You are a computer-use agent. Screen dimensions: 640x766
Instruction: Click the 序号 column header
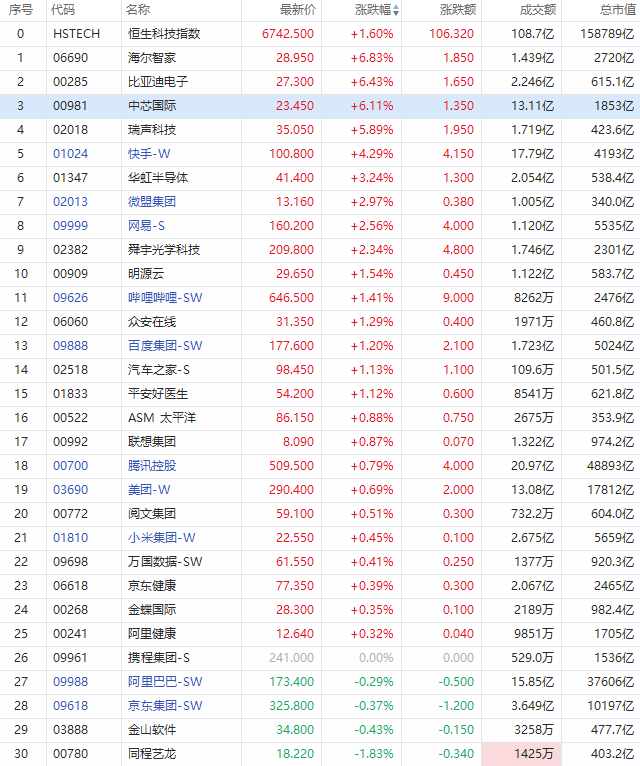(21, 10)
